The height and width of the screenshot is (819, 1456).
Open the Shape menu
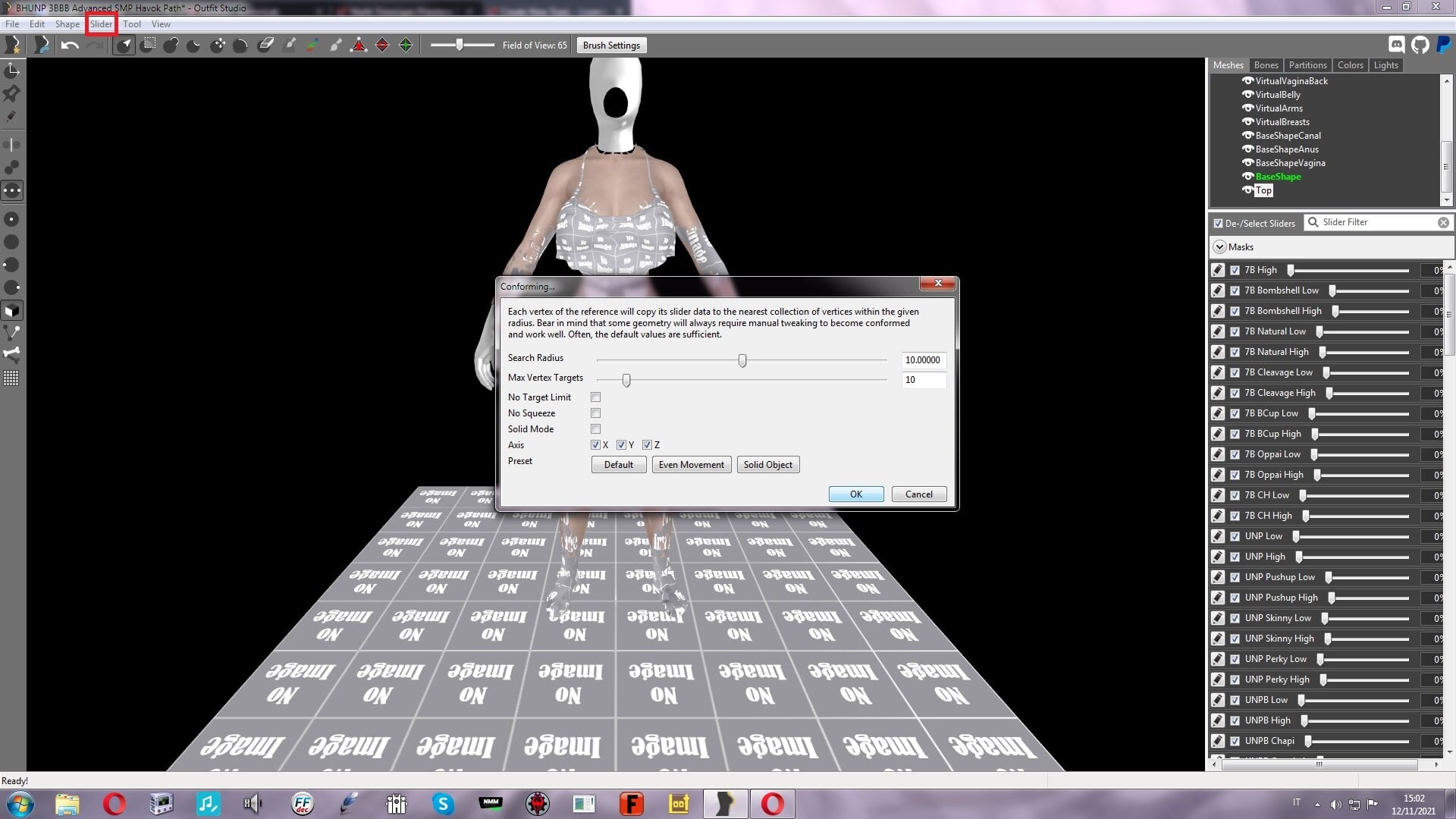tap(67, 24)
